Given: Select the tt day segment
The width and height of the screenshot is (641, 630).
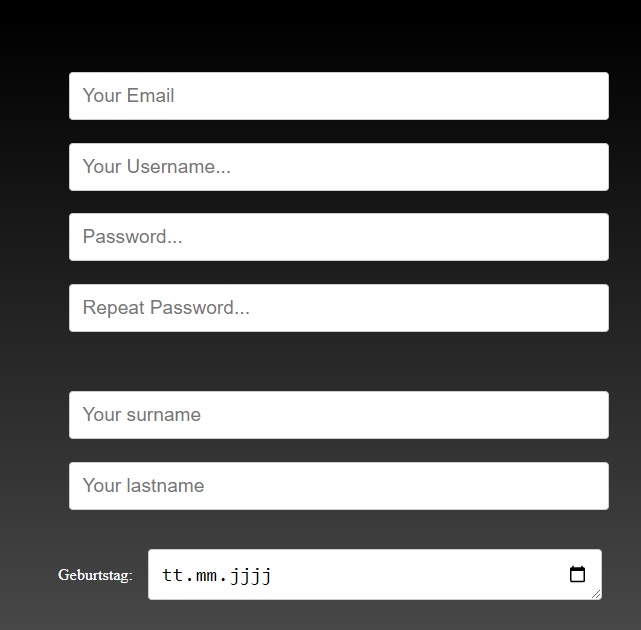Looking at the screenshot, I should point(172,575).
